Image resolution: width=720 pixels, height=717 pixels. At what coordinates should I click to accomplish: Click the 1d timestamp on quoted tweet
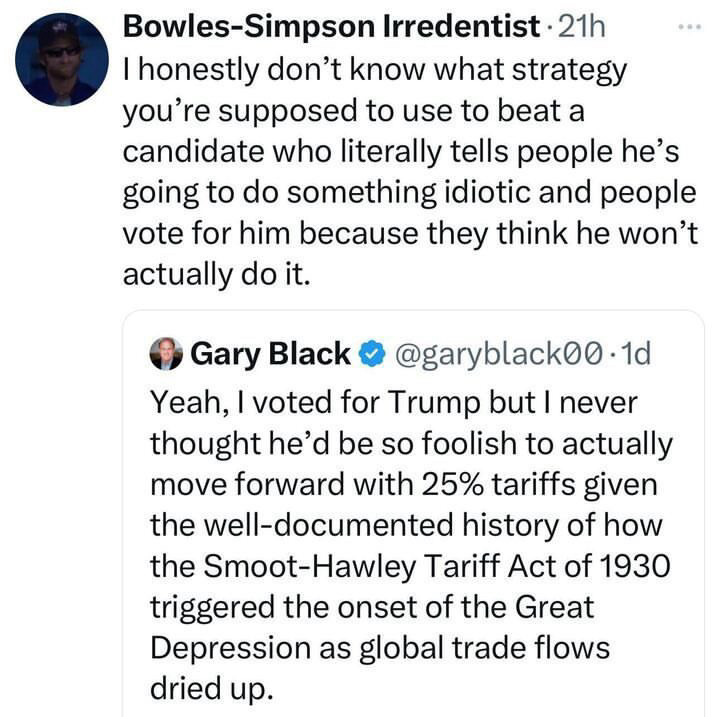(637, 353)
